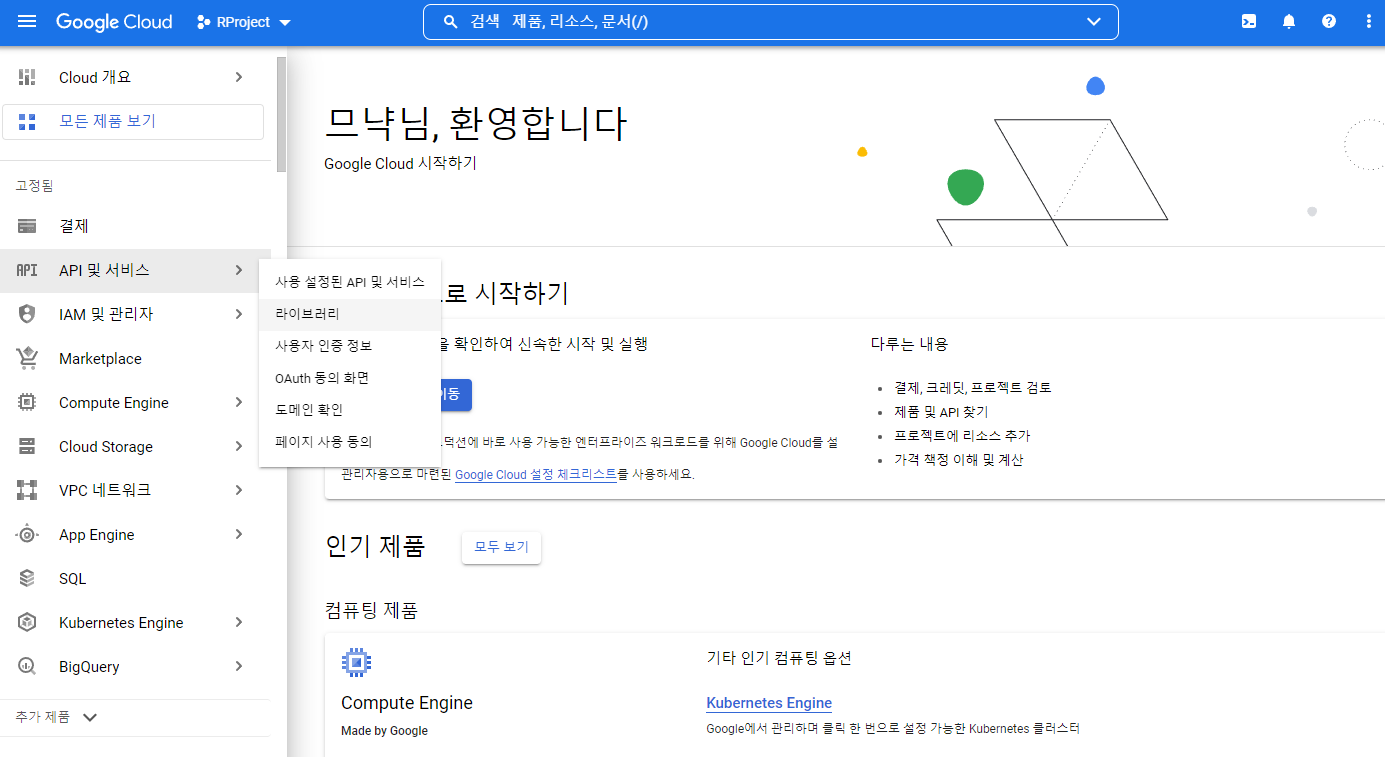Click the 프로젝트에 리소스 추가 bullet text

click(962, 436)
